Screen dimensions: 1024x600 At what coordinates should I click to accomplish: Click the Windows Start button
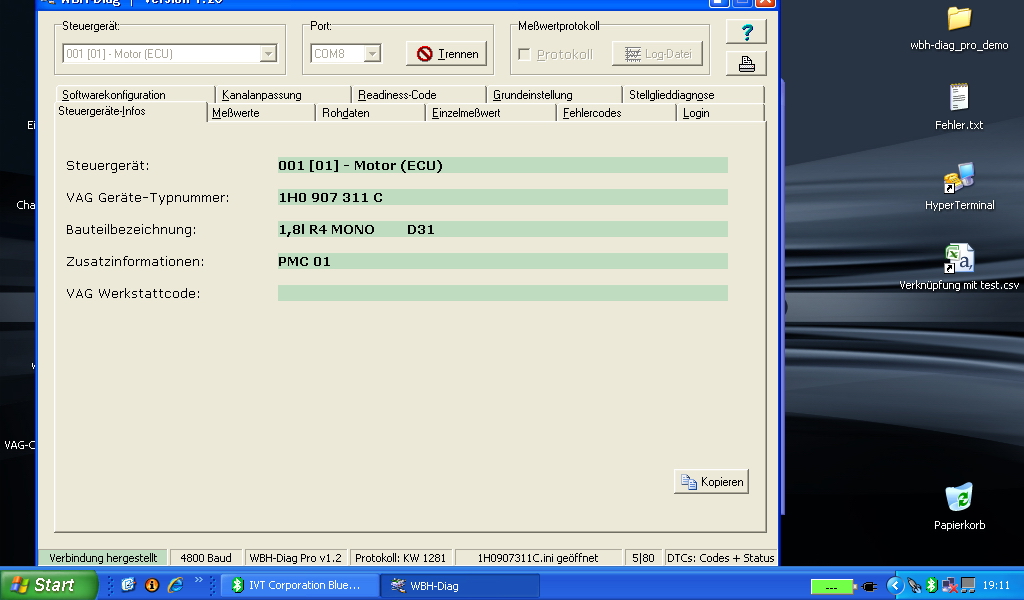point(48,585)
